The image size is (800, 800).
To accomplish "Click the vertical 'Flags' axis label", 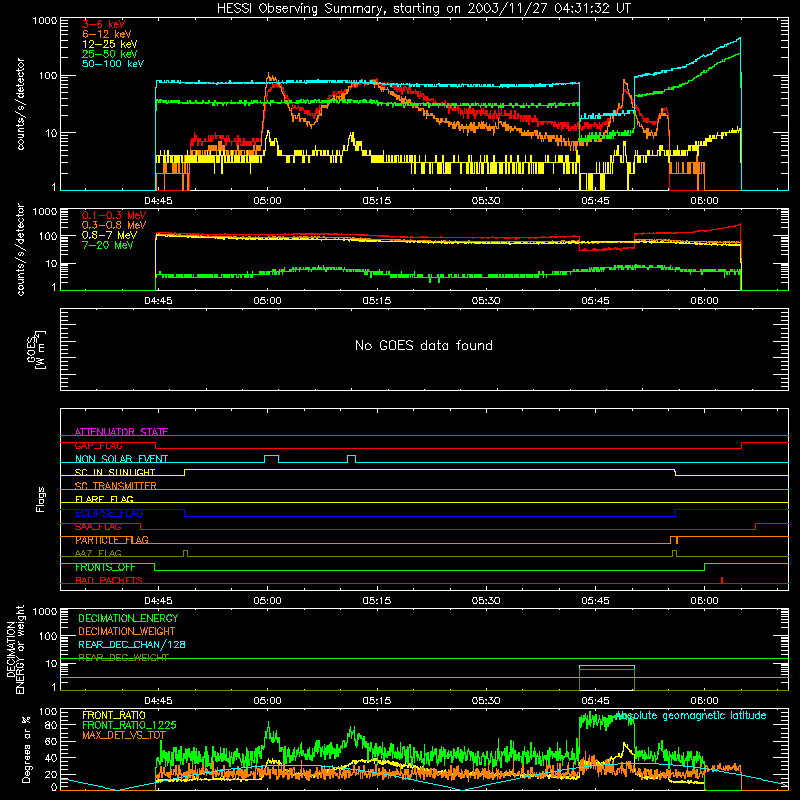I will point(40,499).
